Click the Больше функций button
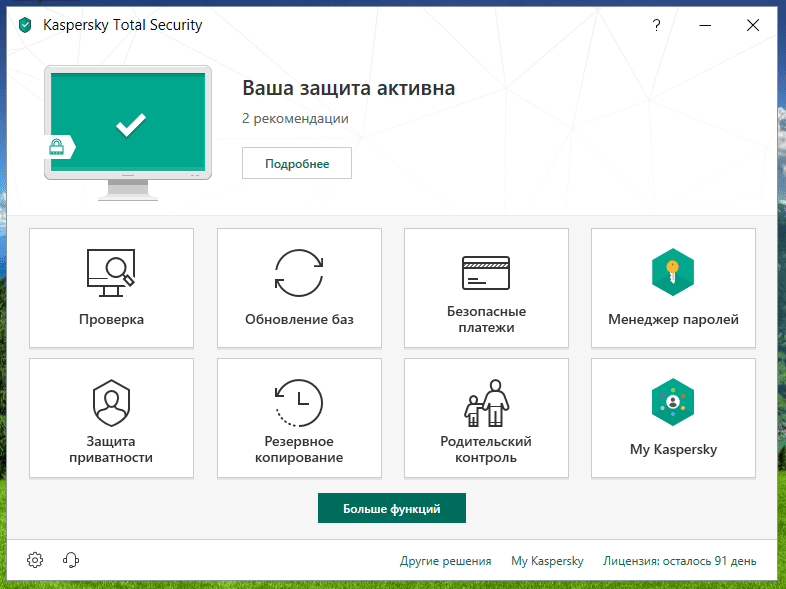 point(391,508)
